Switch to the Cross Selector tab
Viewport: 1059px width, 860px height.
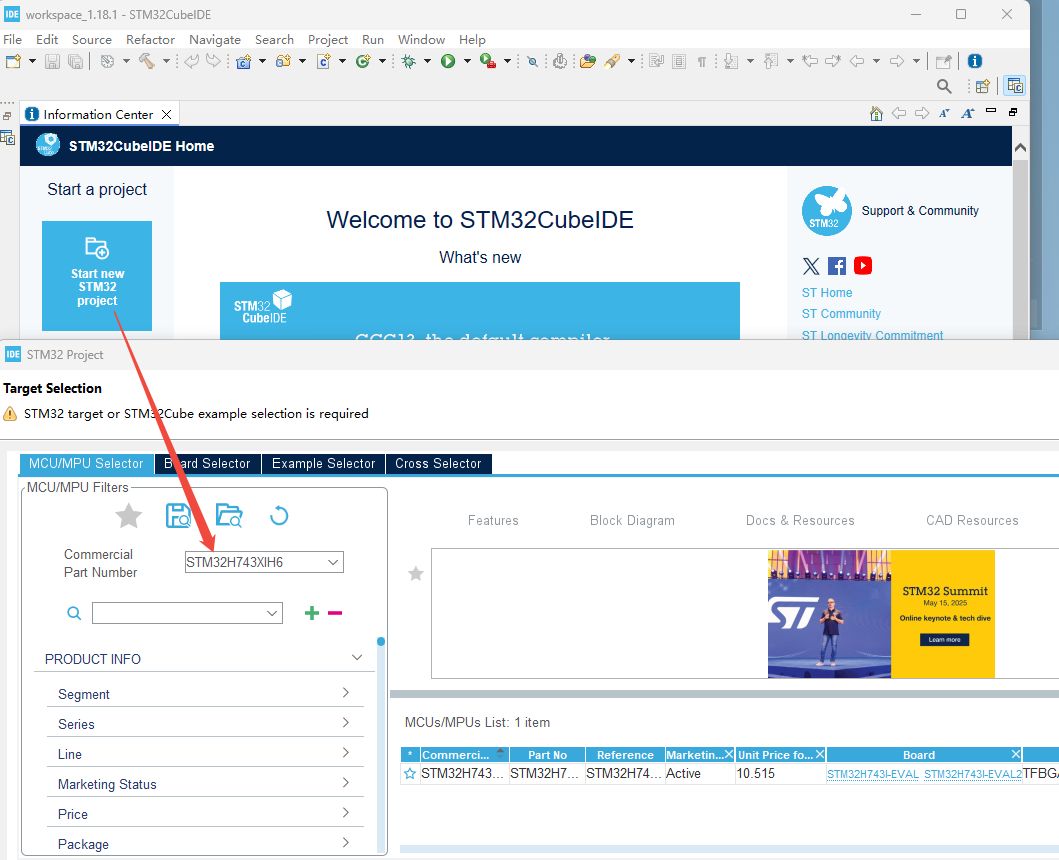coord(438,463)
